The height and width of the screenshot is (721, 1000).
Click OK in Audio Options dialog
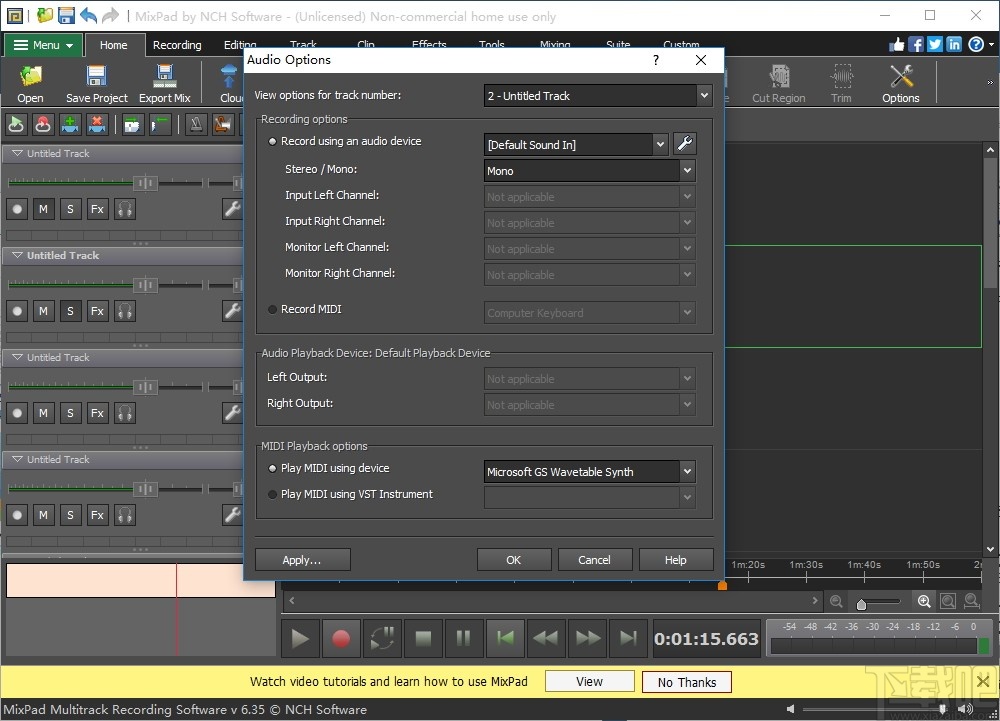pos(513,560)
